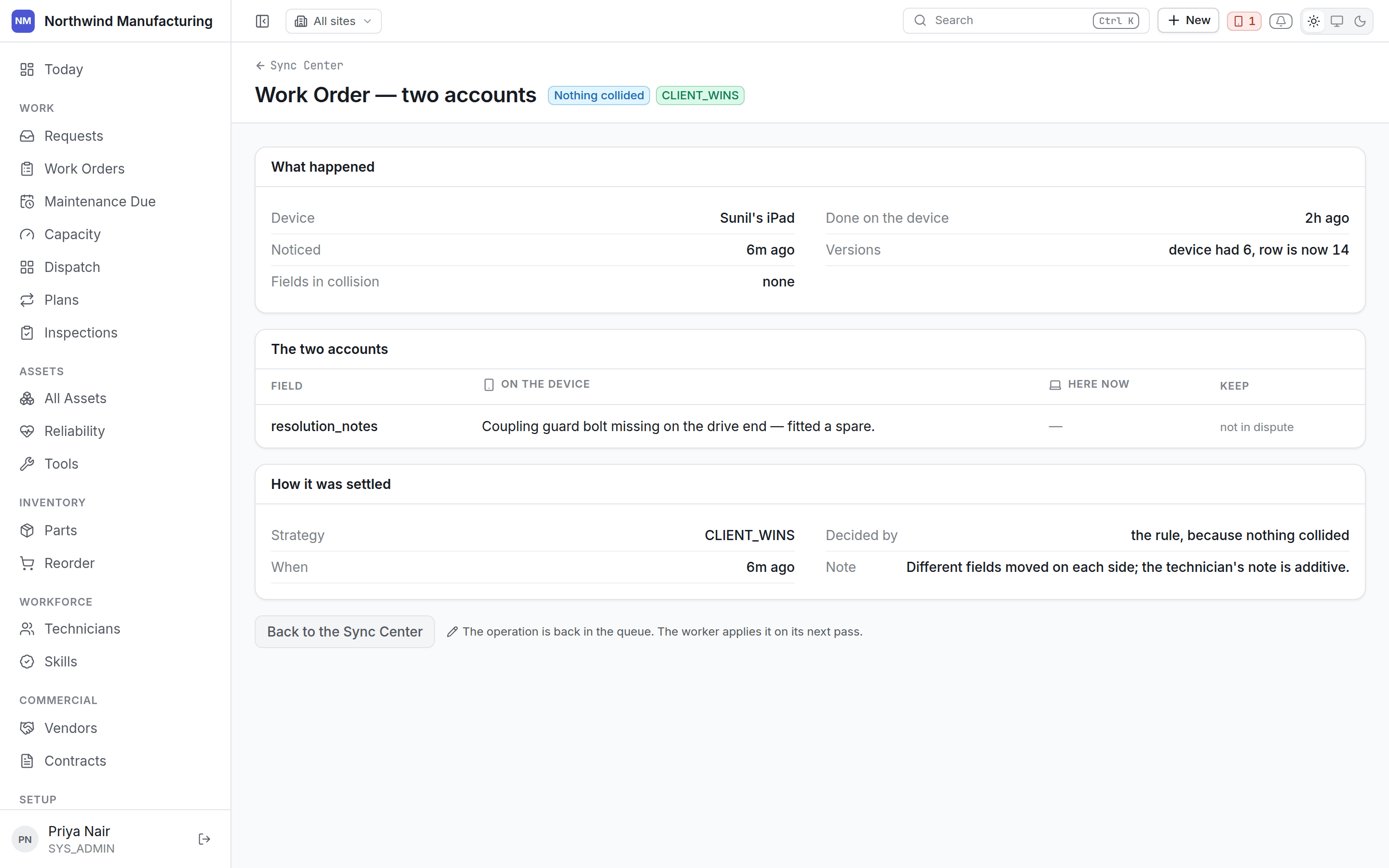This screenshot has height=868, width=1389.
Task: Click the Nothing collided badge
Action: pos(599,95)
